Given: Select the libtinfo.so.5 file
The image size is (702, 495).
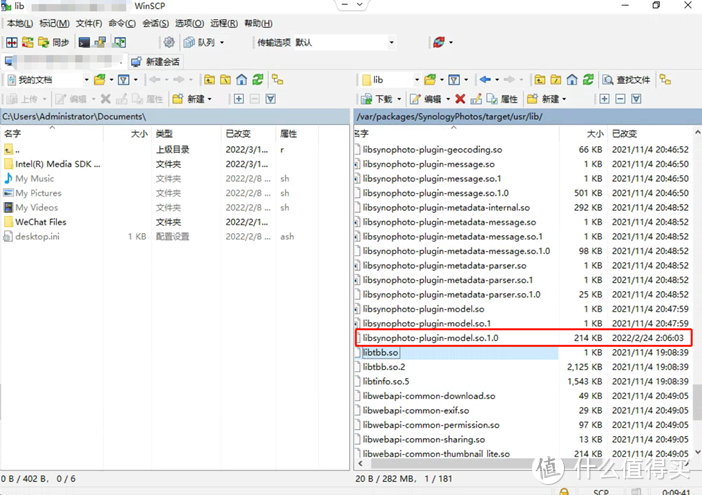Looking at the screenshot, I should tap(386, 381).
